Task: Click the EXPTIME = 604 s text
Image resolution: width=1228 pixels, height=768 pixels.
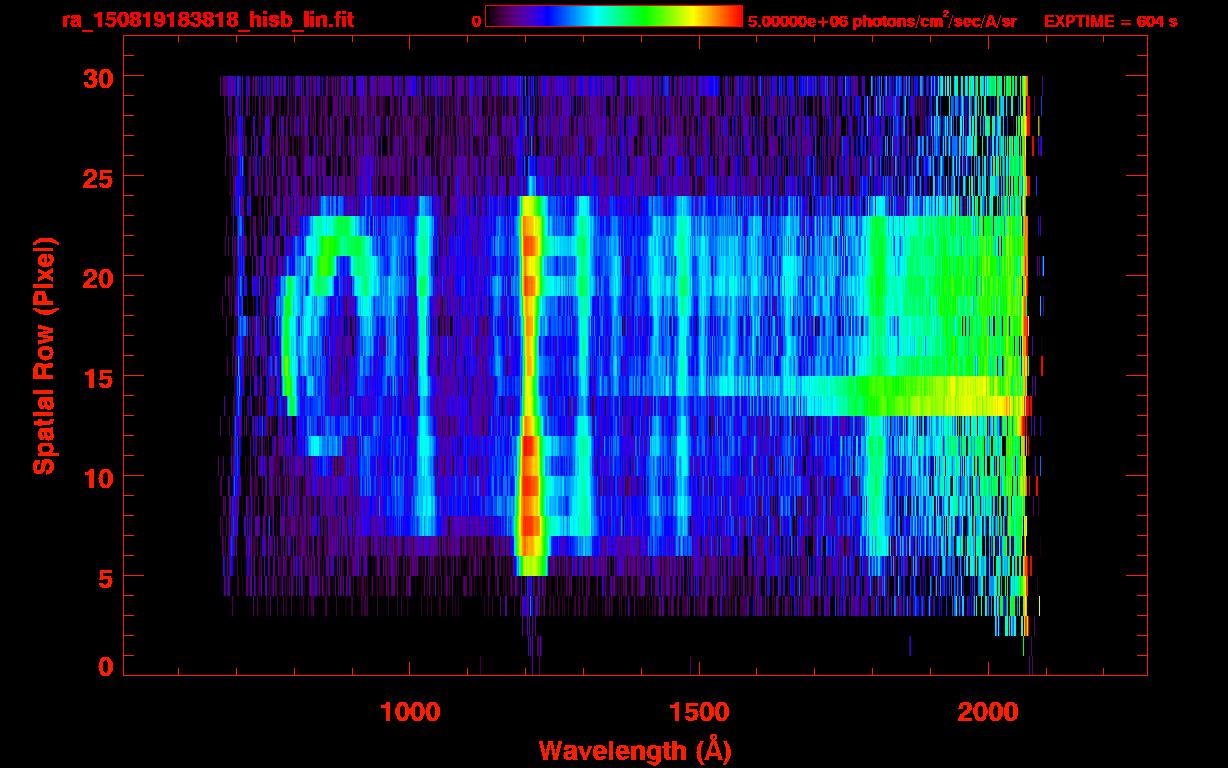Action: [x=1110, y=21]
